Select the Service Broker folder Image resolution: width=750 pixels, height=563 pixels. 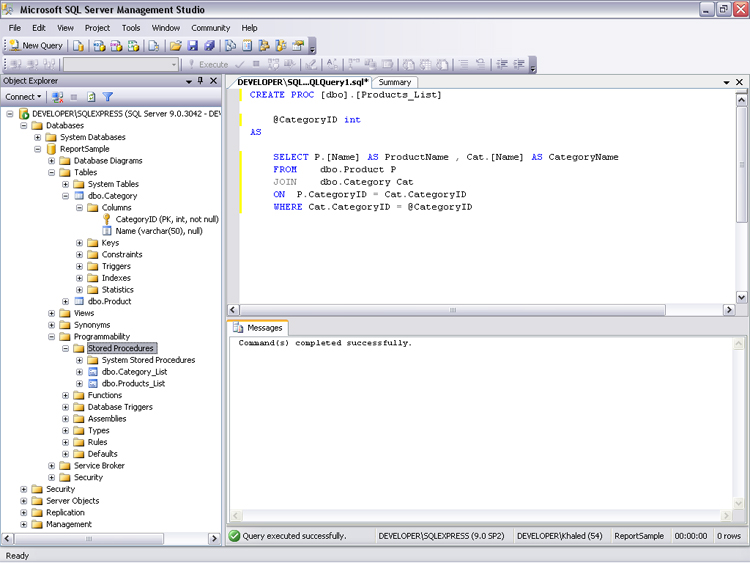(x=99, y=465)
